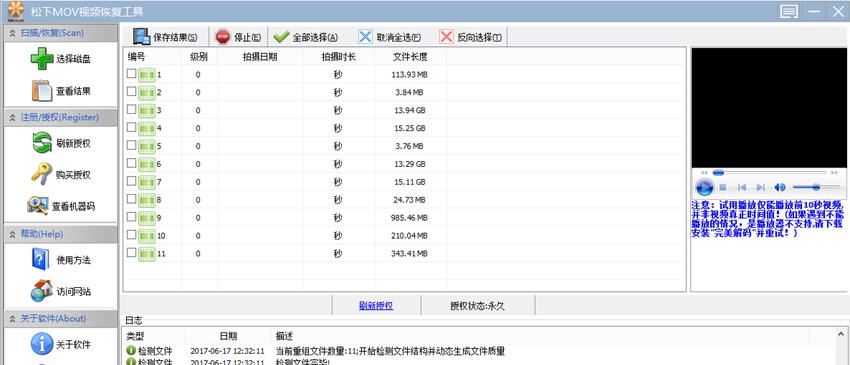Click the 日期 log column header

pos(228,336)
